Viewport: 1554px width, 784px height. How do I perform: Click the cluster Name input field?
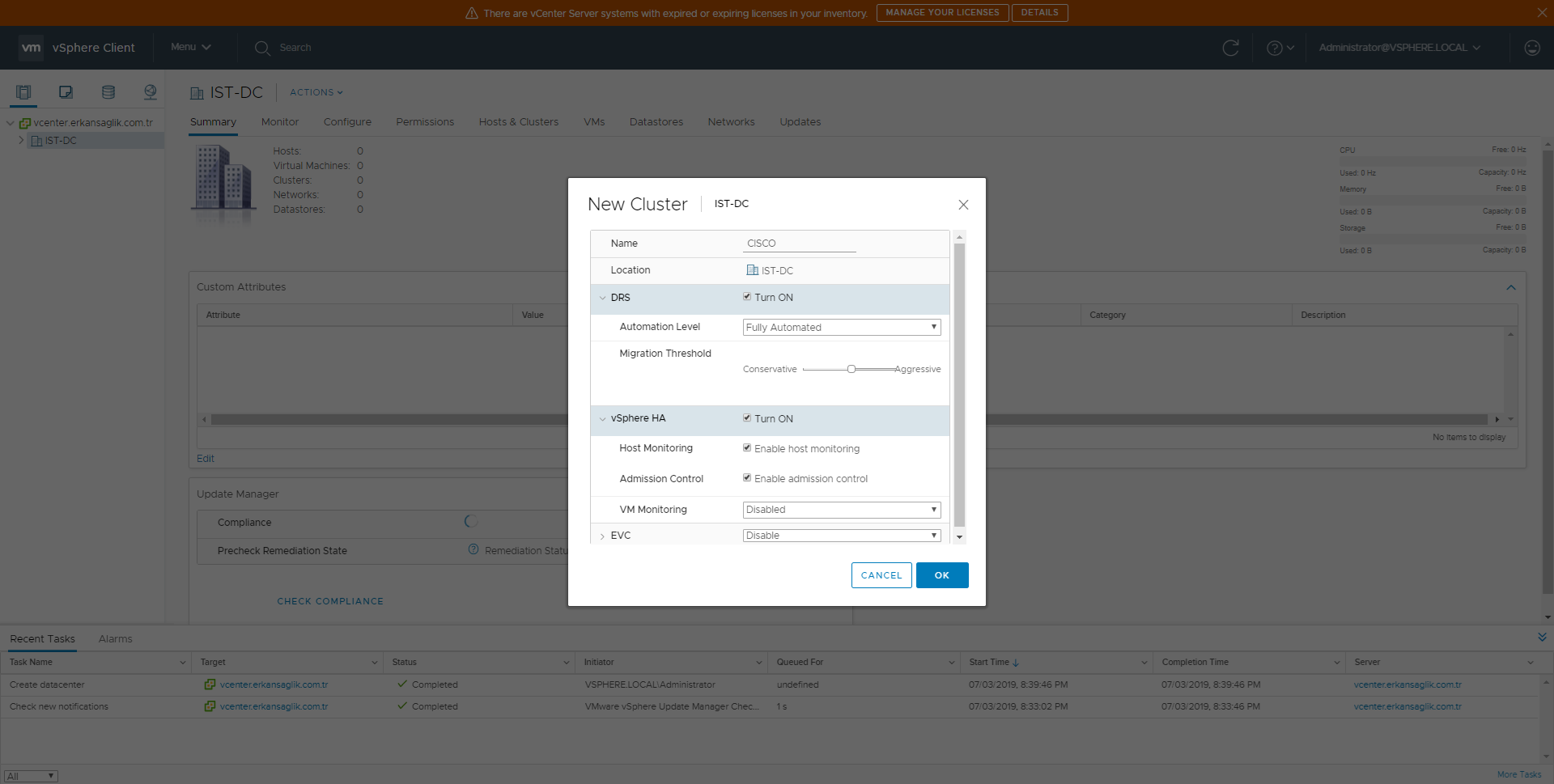799,244
